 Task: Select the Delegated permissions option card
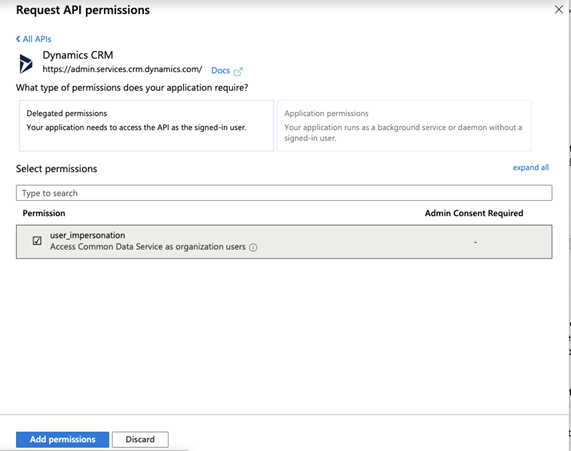coord(146,126)
